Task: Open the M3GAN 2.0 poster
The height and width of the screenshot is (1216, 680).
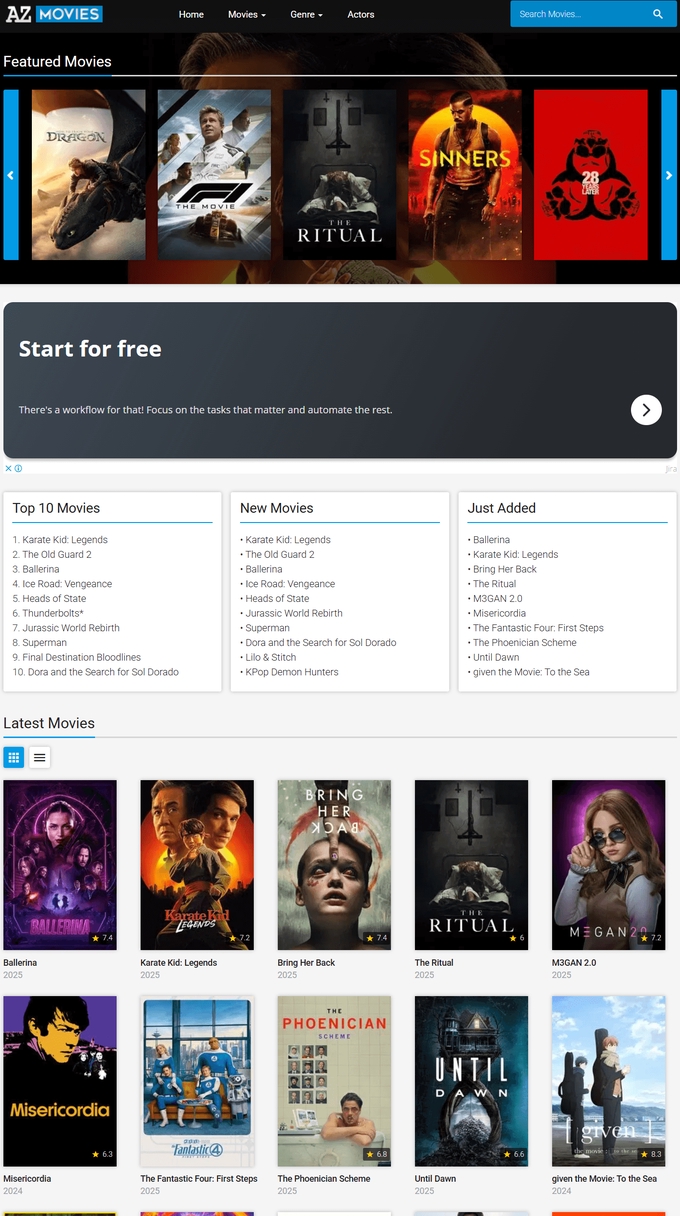Action: pos(608,865)
